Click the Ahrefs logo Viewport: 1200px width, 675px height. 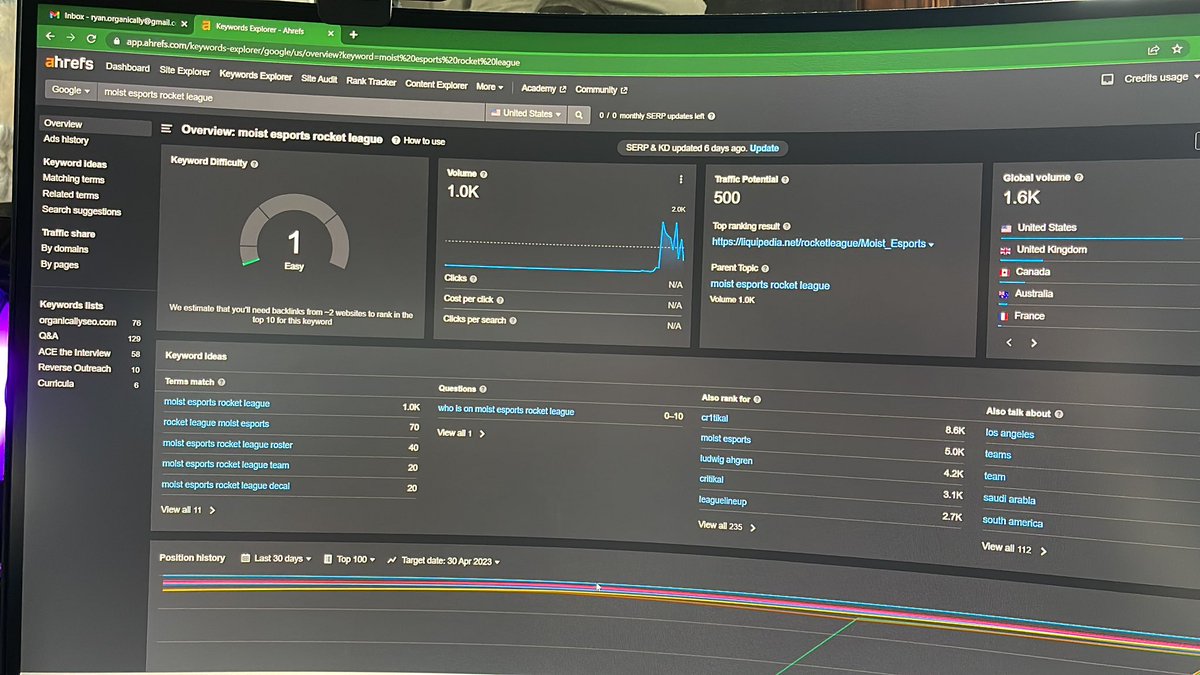(69, 63)
